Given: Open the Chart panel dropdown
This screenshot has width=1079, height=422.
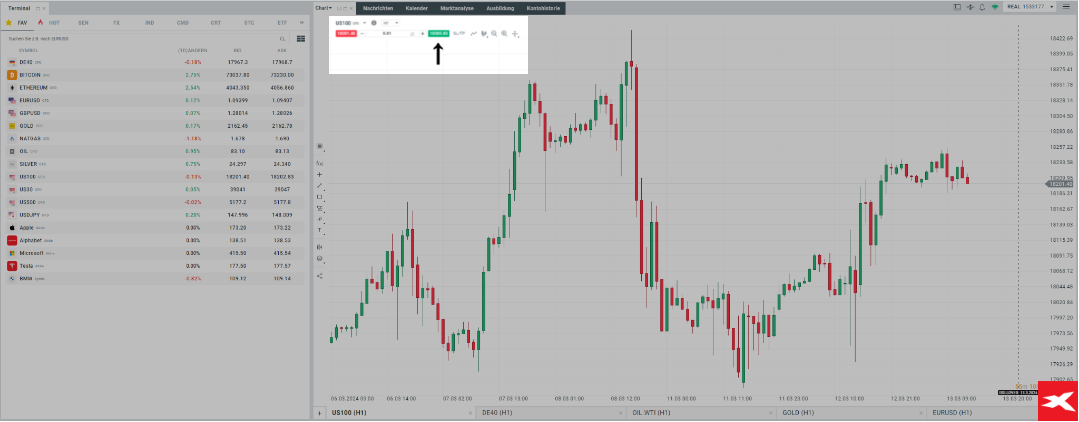Looking at the screenshot, I should (x=323, y=8).
